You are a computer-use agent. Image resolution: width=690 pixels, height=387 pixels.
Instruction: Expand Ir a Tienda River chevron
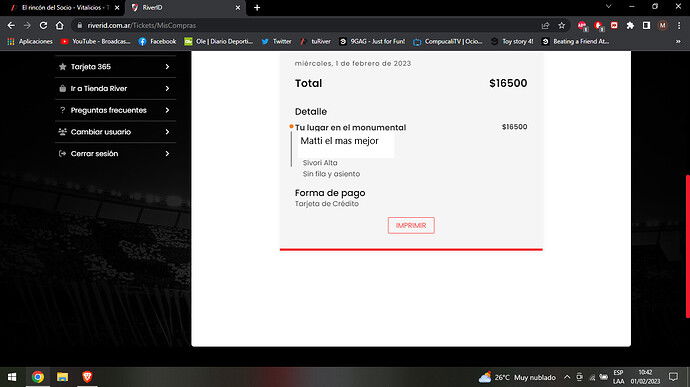click(x=167, y=88)
